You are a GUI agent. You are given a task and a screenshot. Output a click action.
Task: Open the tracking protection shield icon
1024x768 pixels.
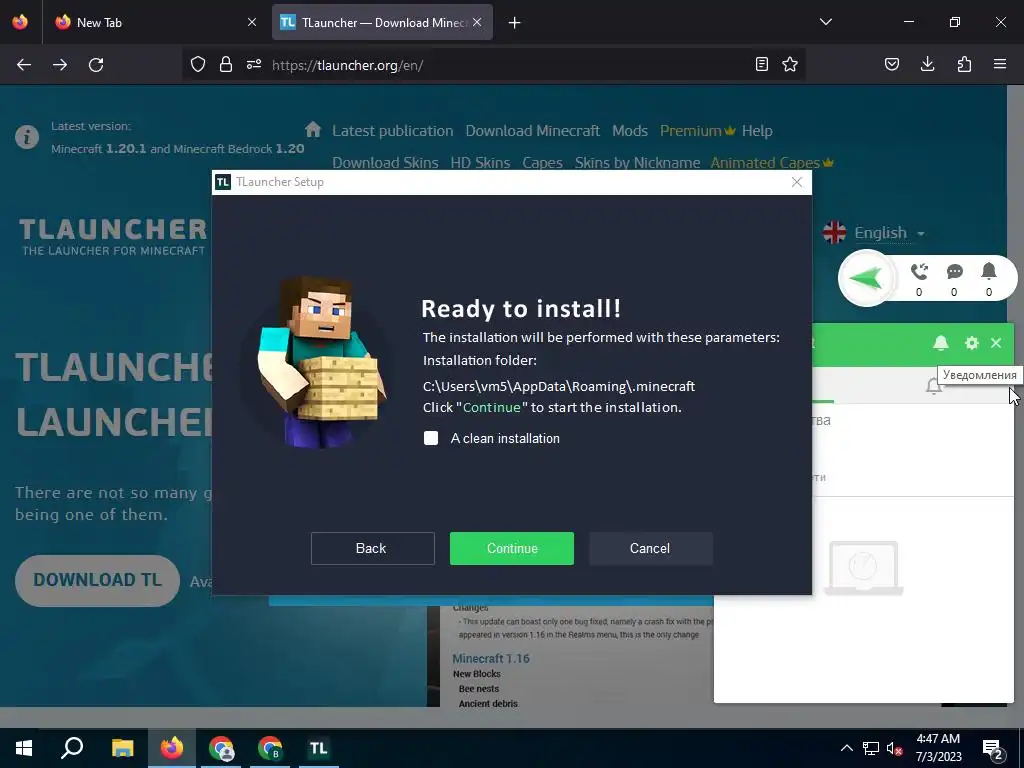(198, 64)
